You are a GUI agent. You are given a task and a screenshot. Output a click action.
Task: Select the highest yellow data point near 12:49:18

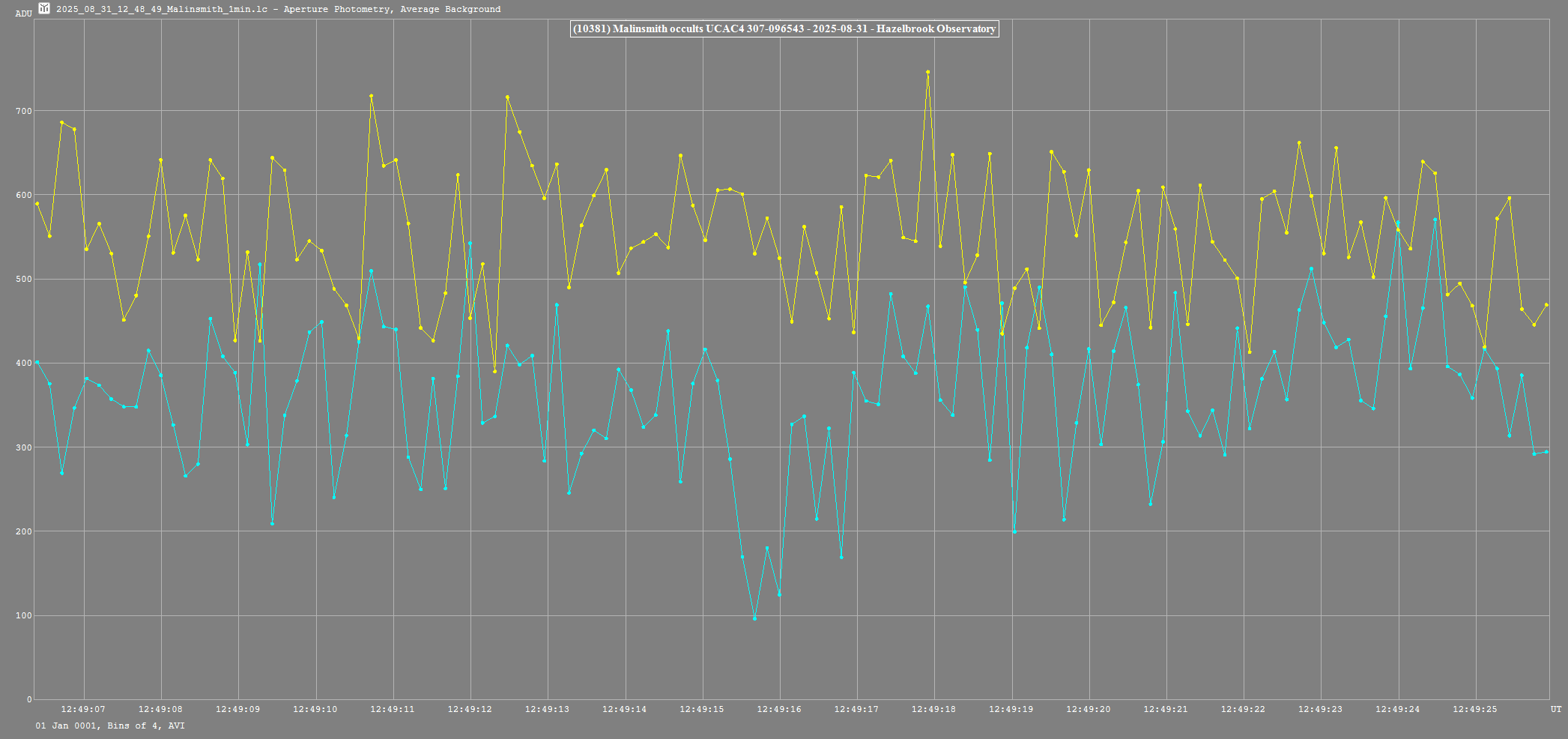point(927,72)
